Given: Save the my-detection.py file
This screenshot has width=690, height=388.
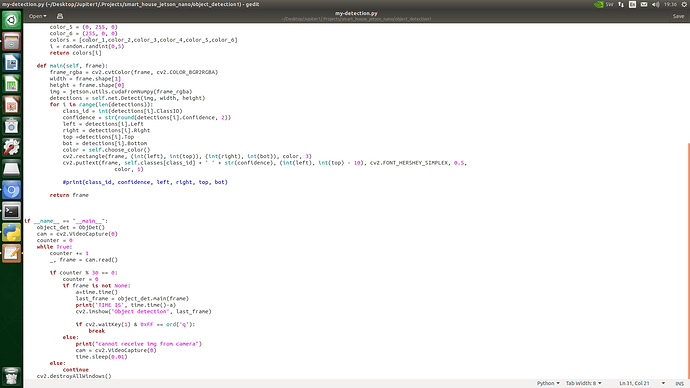Looking at the screenshot, I should point(678,16).
